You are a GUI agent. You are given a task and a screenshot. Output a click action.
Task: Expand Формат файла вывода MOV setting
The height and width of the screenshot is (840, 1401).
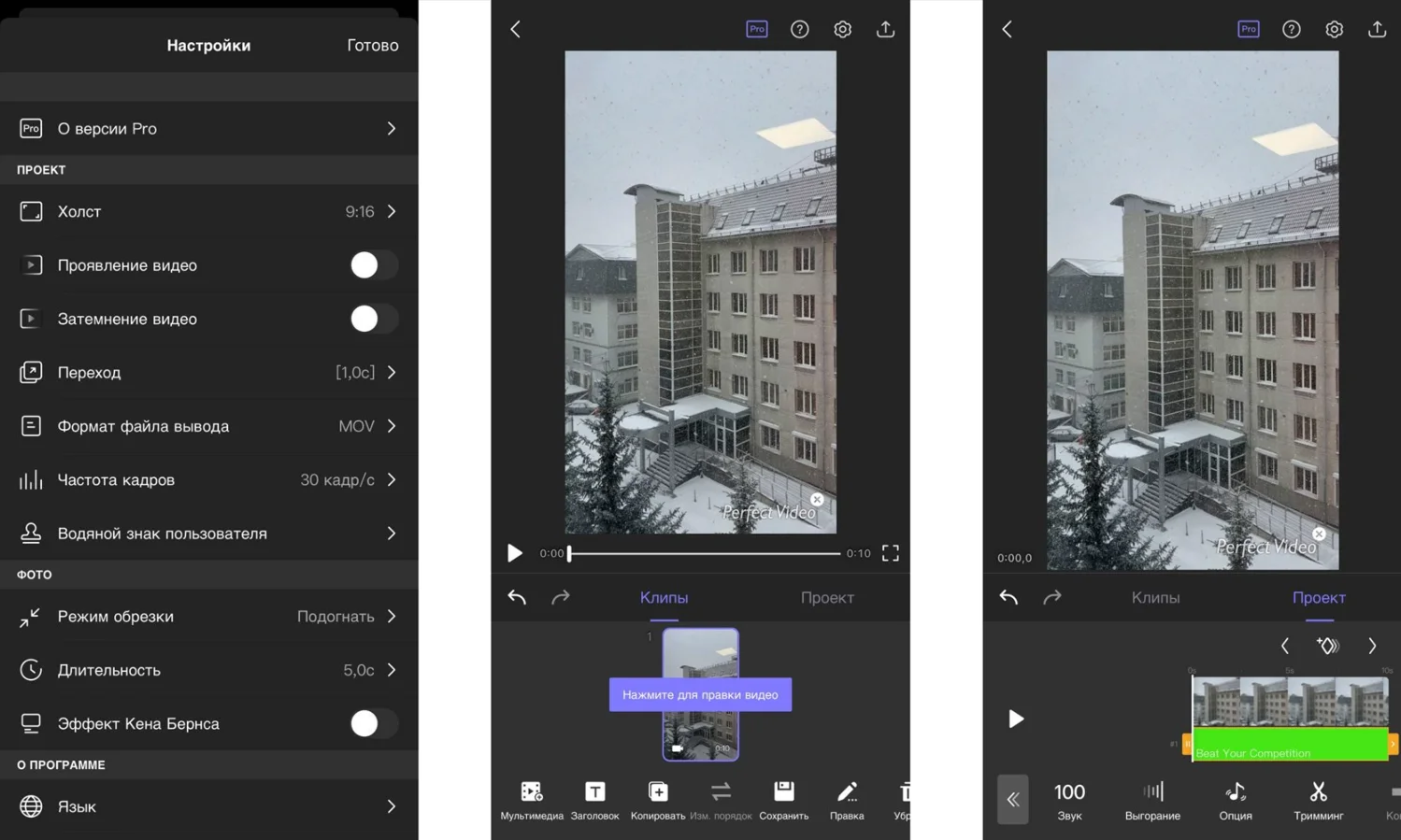pos(208,426)
